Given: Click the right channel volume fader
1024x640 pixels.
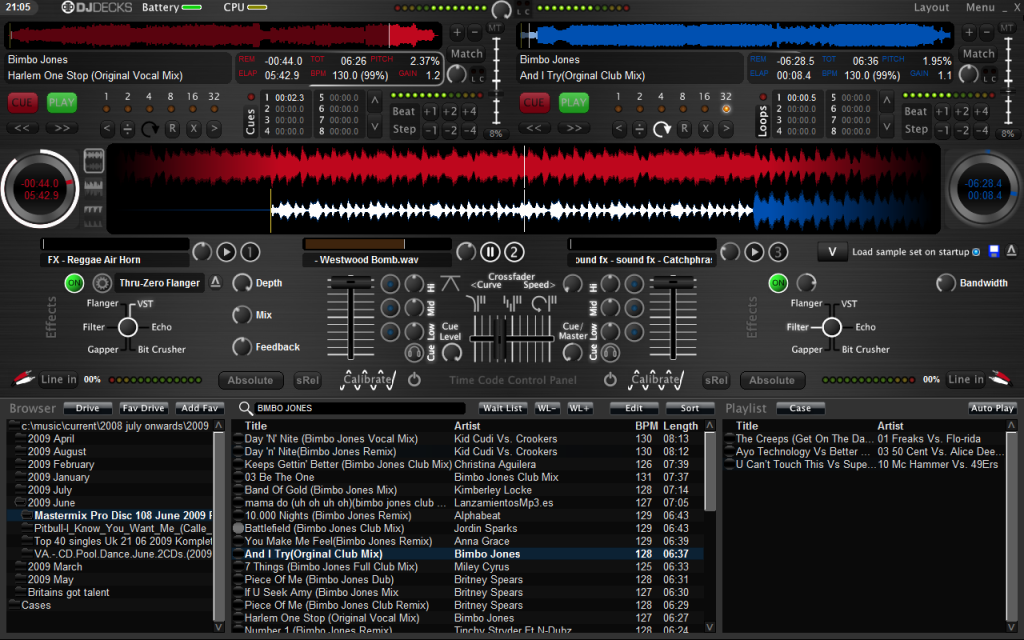Looking at the screenshot, I should (x=673, y=281).
